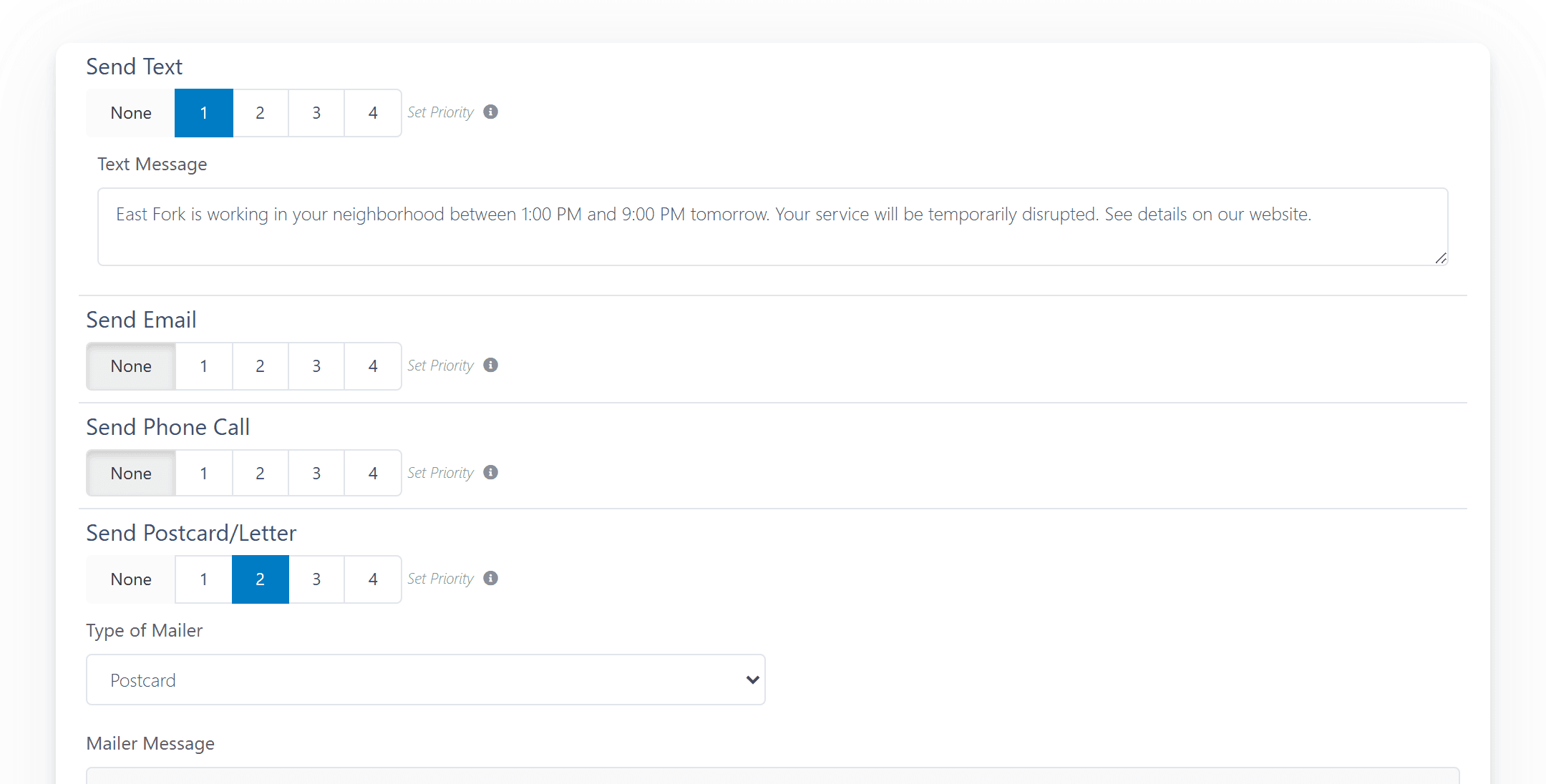Select priority 4 for Send Phone Call

(373, 474)
